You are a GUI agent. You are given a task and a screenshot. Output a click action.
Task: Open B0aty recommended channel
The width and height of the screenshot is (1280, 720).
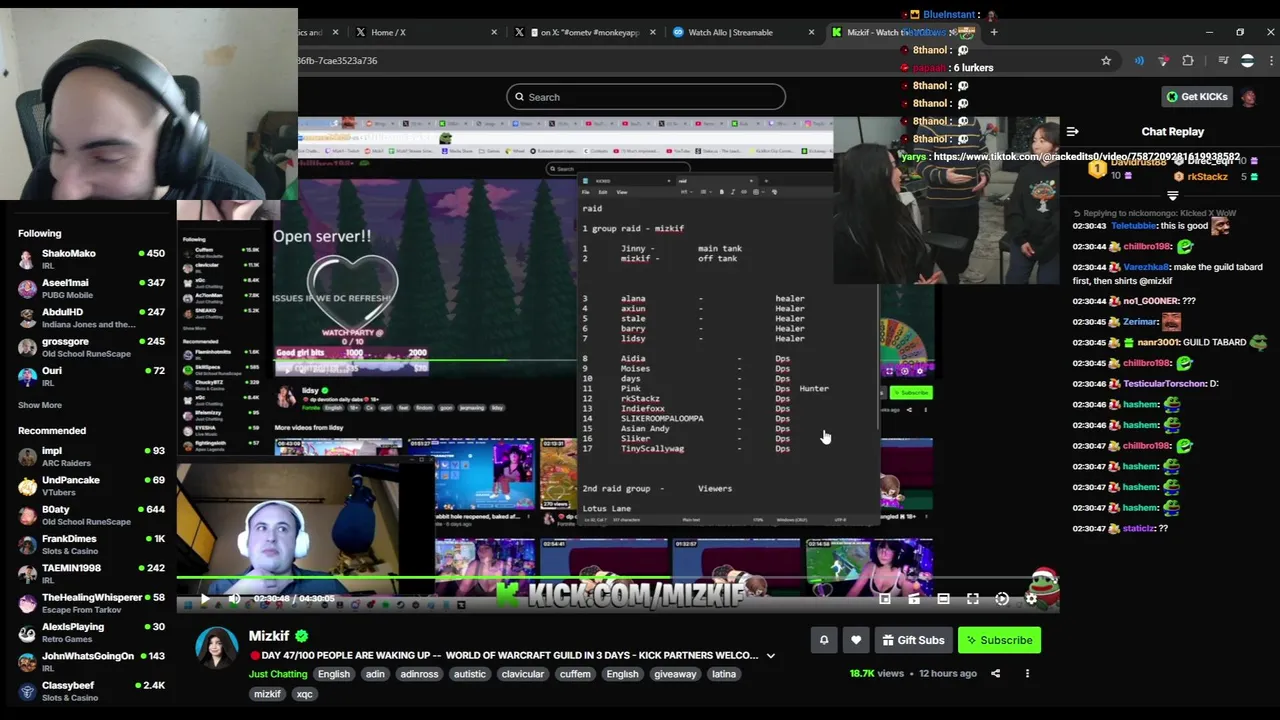click(x=91, y=515)
